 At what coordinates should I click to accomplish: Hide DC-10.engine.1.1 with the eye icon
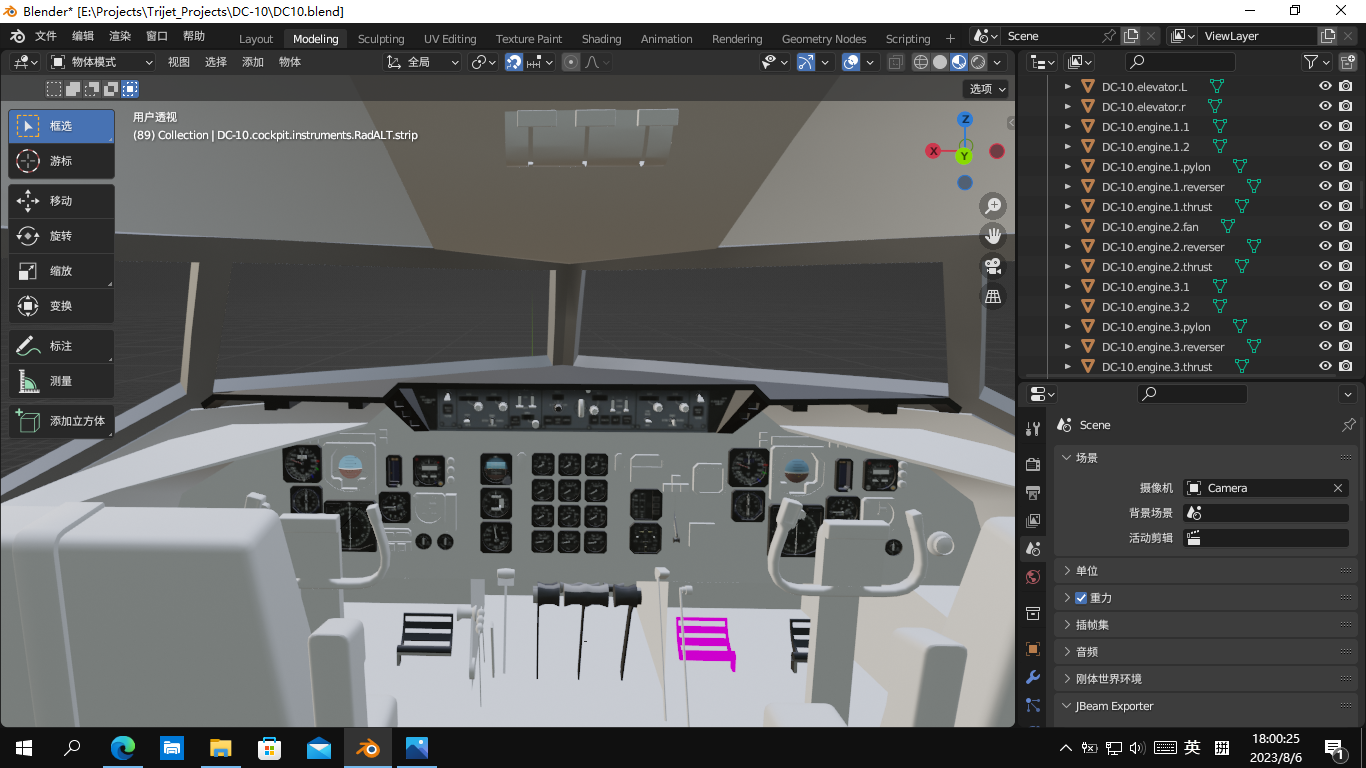(x=1325, y=126)
